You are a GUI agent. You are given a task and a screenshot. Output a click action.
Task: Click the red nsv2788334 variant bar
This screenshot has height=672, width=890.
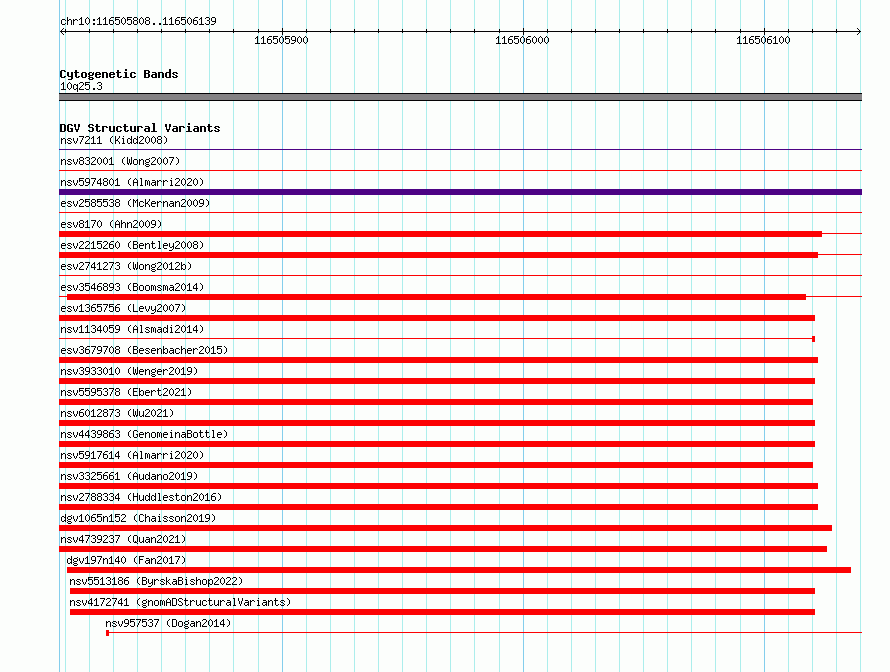pyautogui.click(x=438, y=507)
